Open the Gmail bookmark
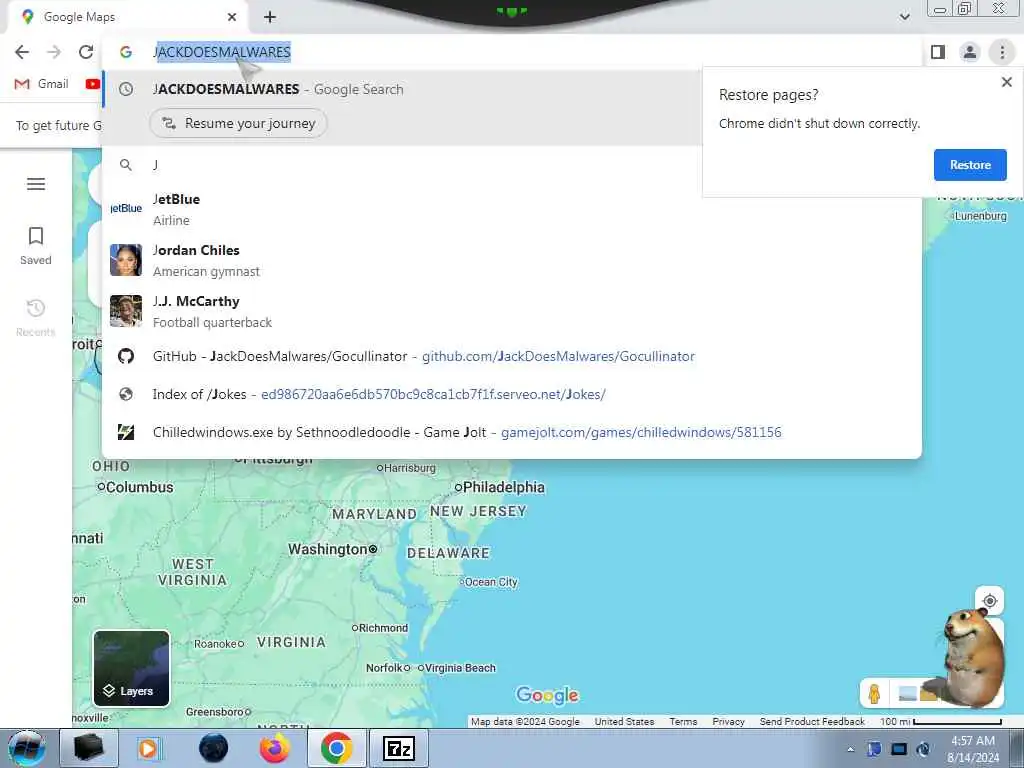Image resolution: width=1024 pixels, height=768 pixels. click(x=42, y=84)
